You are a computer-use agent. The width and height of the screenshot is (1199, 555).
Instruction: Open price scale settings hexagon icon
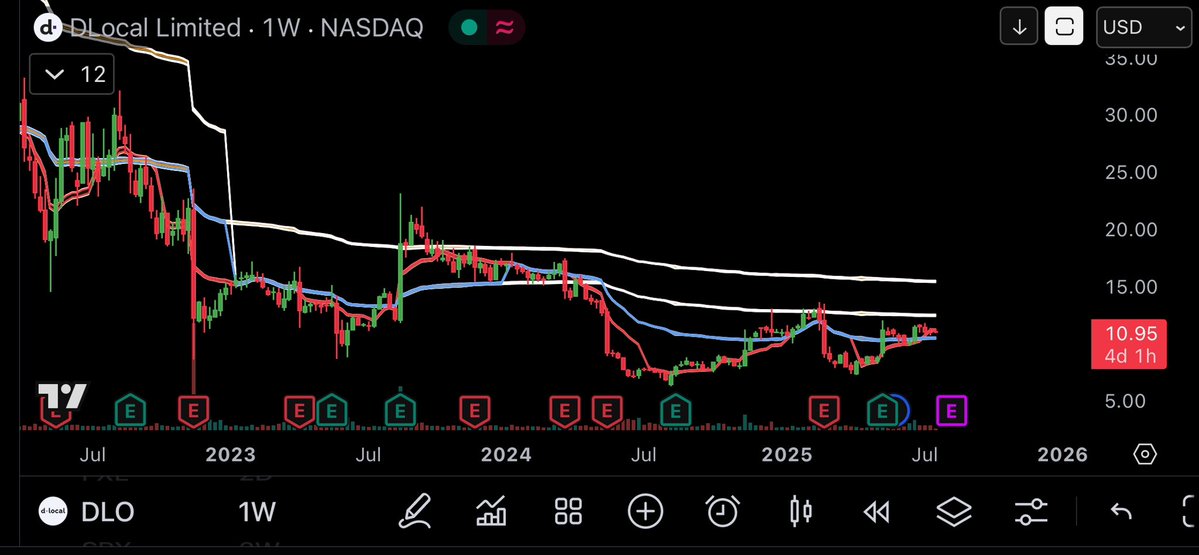pyautogui.click(x=1144, y=454)
